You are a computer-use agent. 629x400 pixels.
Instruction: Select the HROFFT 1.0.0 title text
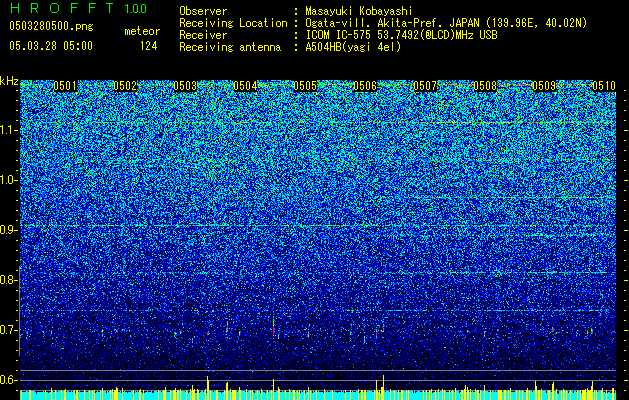pyautogui.click(x=78, y=8)
